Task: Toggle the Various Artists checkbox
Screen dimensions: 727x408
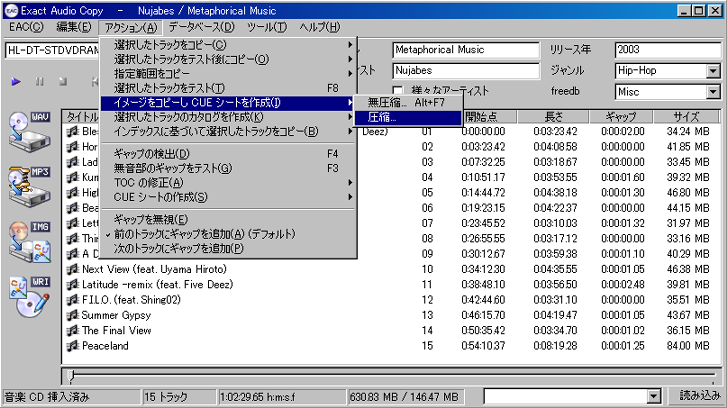Action: pyautogui.click(x=397, y=90)
